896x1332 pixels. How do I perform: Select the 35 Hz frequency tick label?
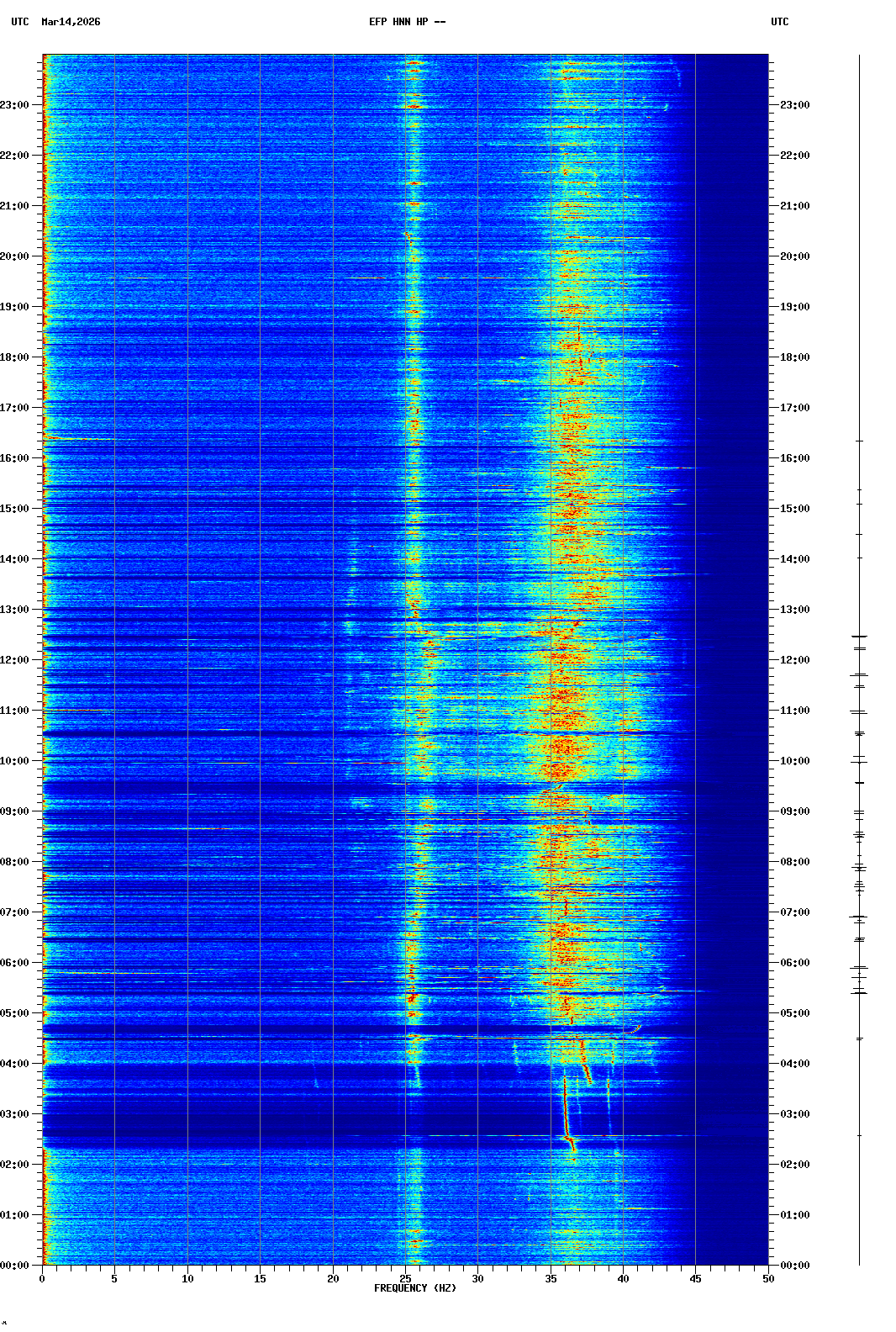[x=551, y=1279]
